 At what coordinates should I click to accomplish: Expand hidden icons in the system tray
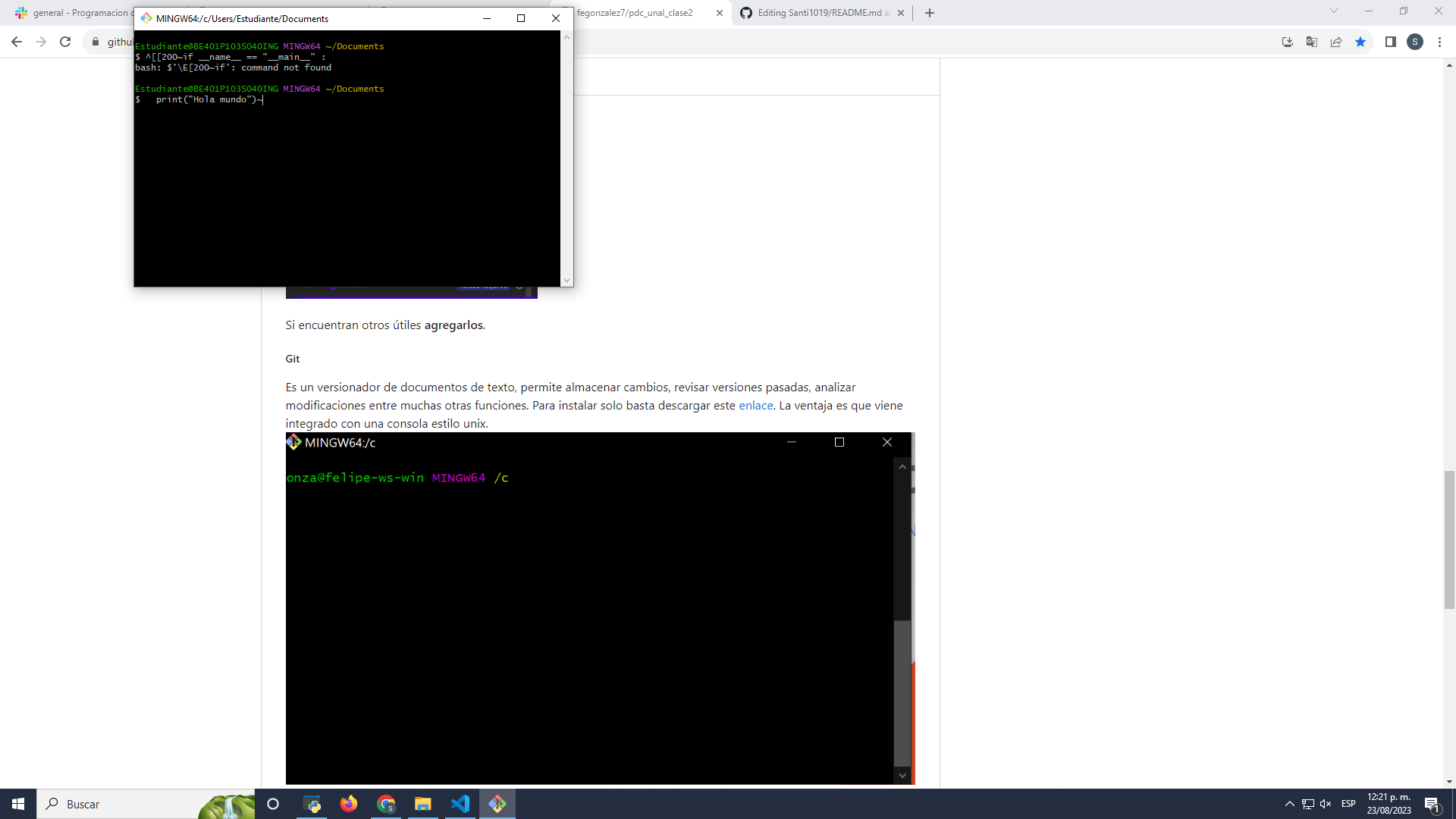click(1289, 804)
